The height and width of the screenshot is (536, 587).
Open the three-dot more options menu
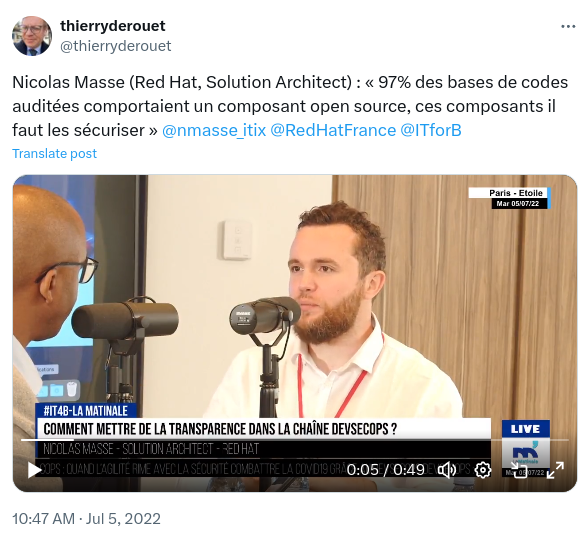pyautogui.click(x=568, y=27)
